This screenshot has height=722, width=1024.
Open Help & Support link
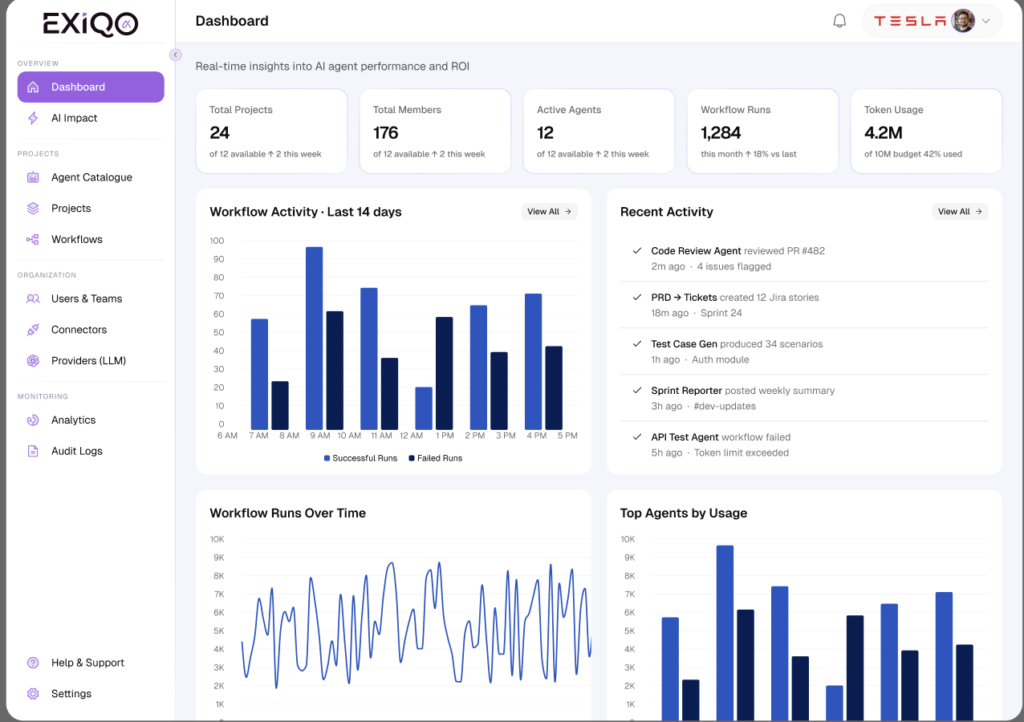pyautogui.click(x=87, y=662)
